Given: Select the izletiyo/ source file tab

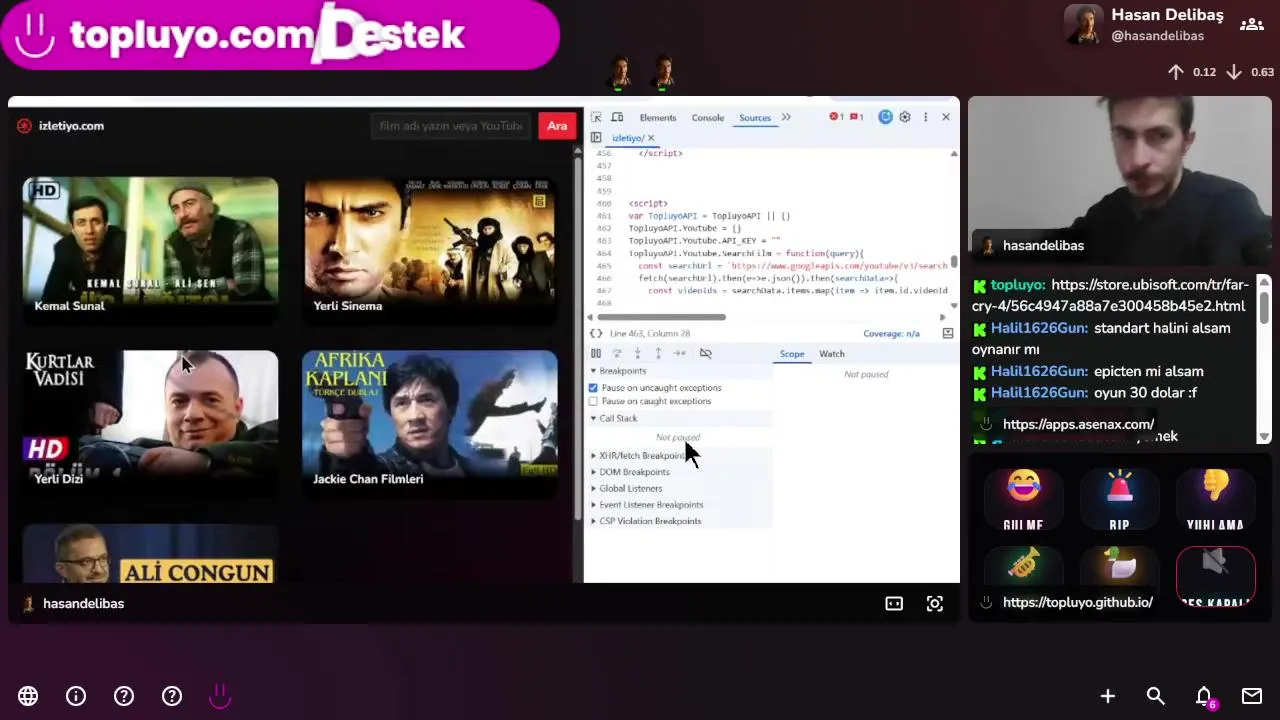Looking at the screenshot, I should [628, 138].
